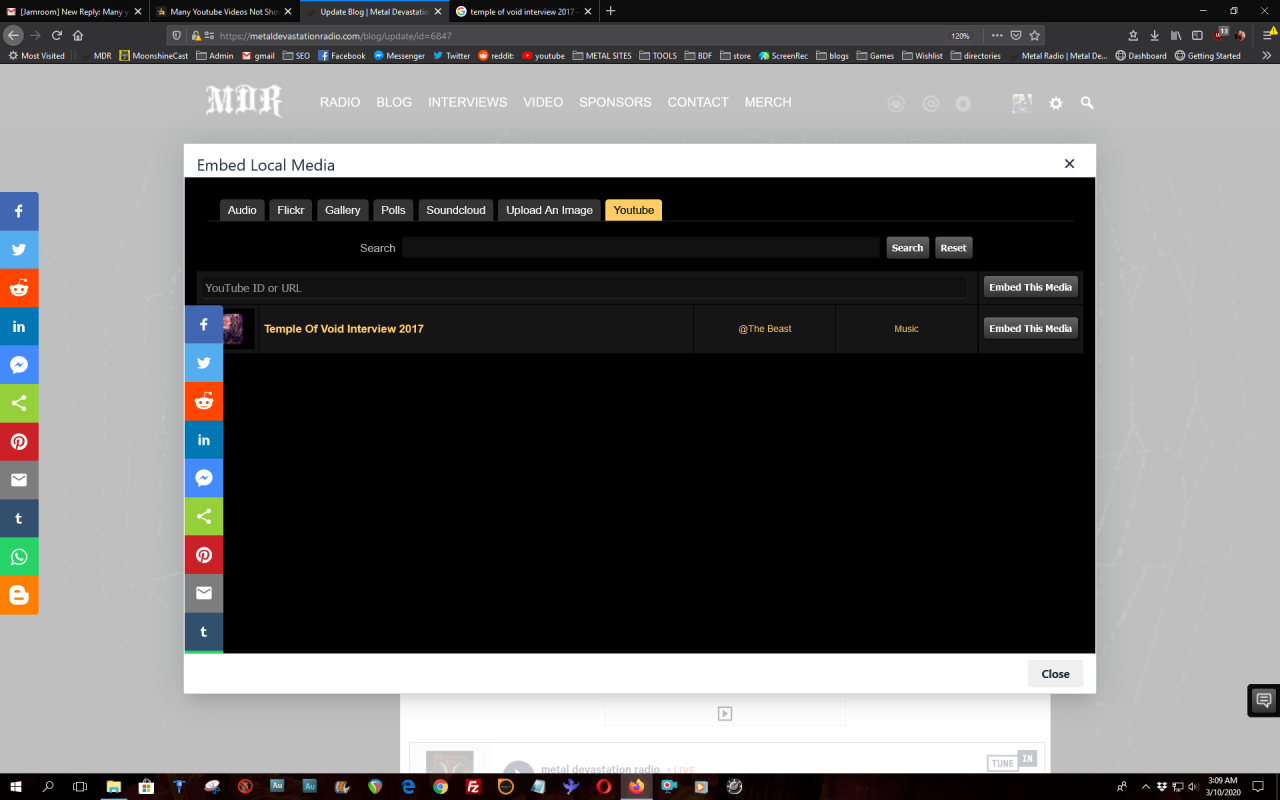Image resolution: width=1280 pixels, height=800 pixels.
Task: Save the page to Pocket
Action: point(1016,35)
